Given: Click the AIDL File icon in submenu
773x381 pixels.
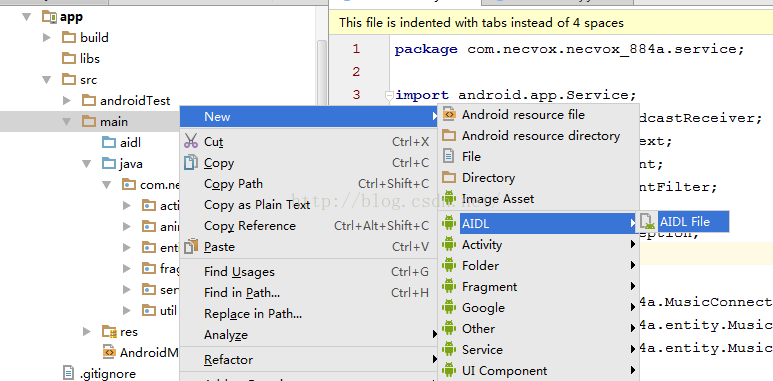Looking at the screenshot, I should tap(649, 222).
